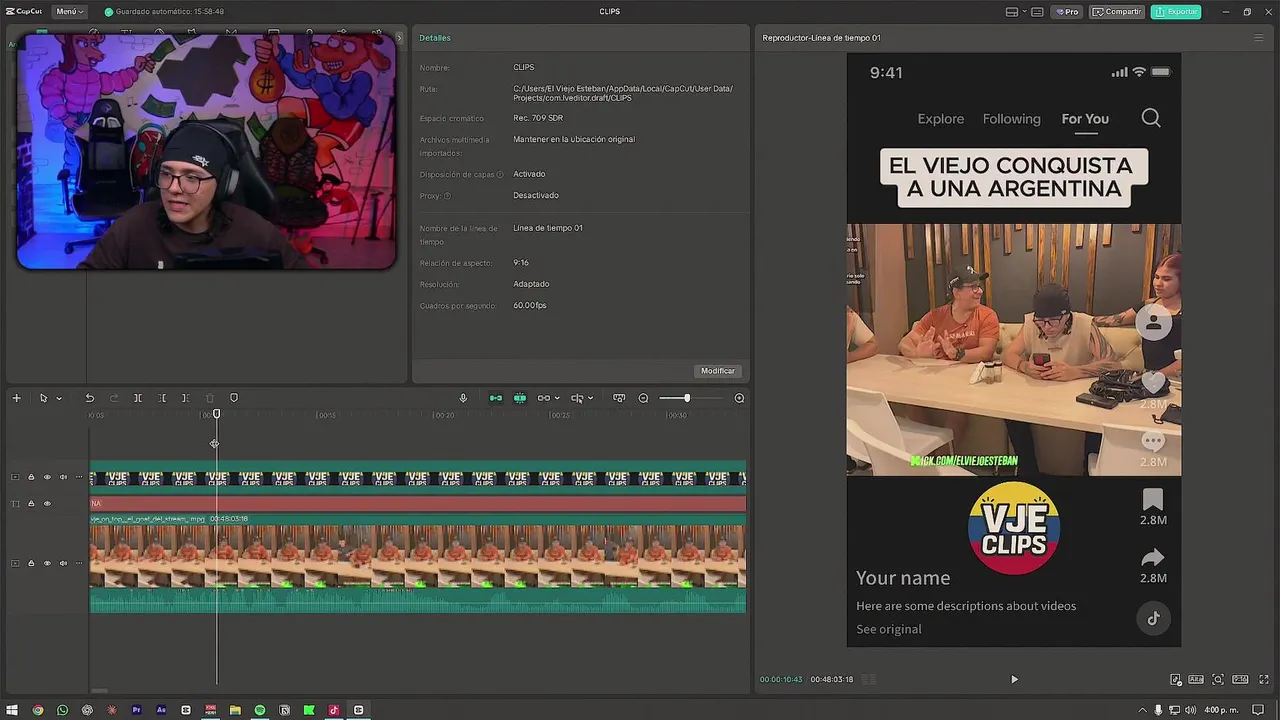The image size is (1280, 720).
Task: Lock the VJE Clips overlay track
Action: click(31, 477)
